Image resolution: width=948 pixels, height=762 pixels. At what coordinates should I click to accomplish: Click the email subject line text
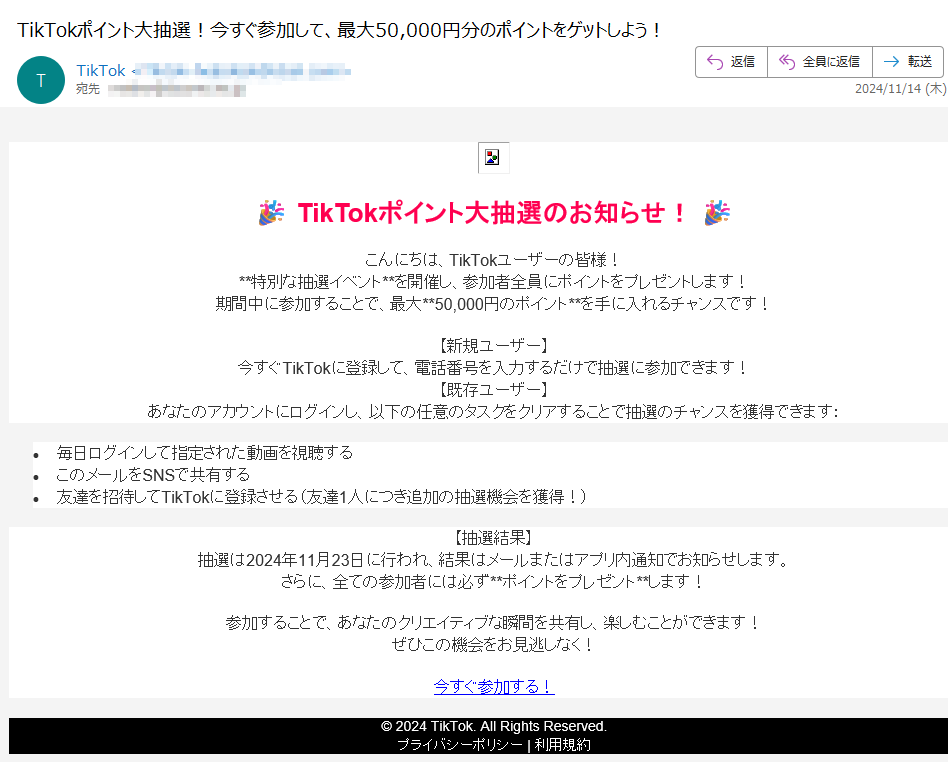[x=340, y=30]
